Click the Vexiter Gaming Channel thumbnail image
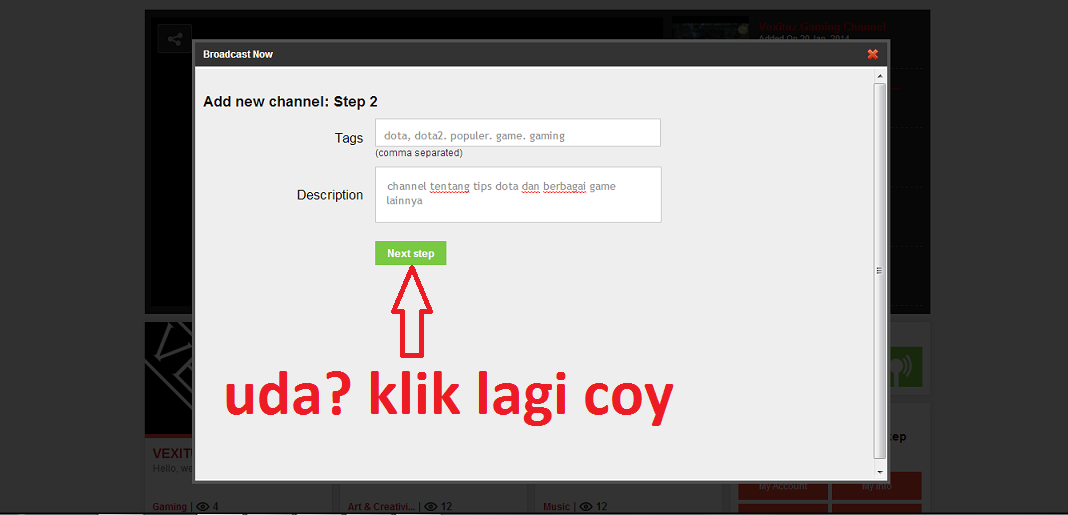Viewport: 1068px width, 515px height. (x=710, y=30)
